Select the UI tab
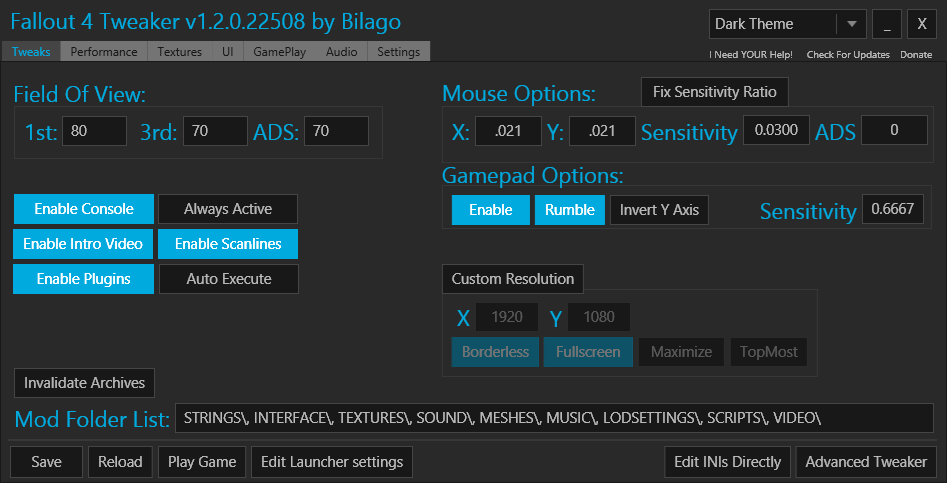The image size is (947, 483). pos(228,52)
